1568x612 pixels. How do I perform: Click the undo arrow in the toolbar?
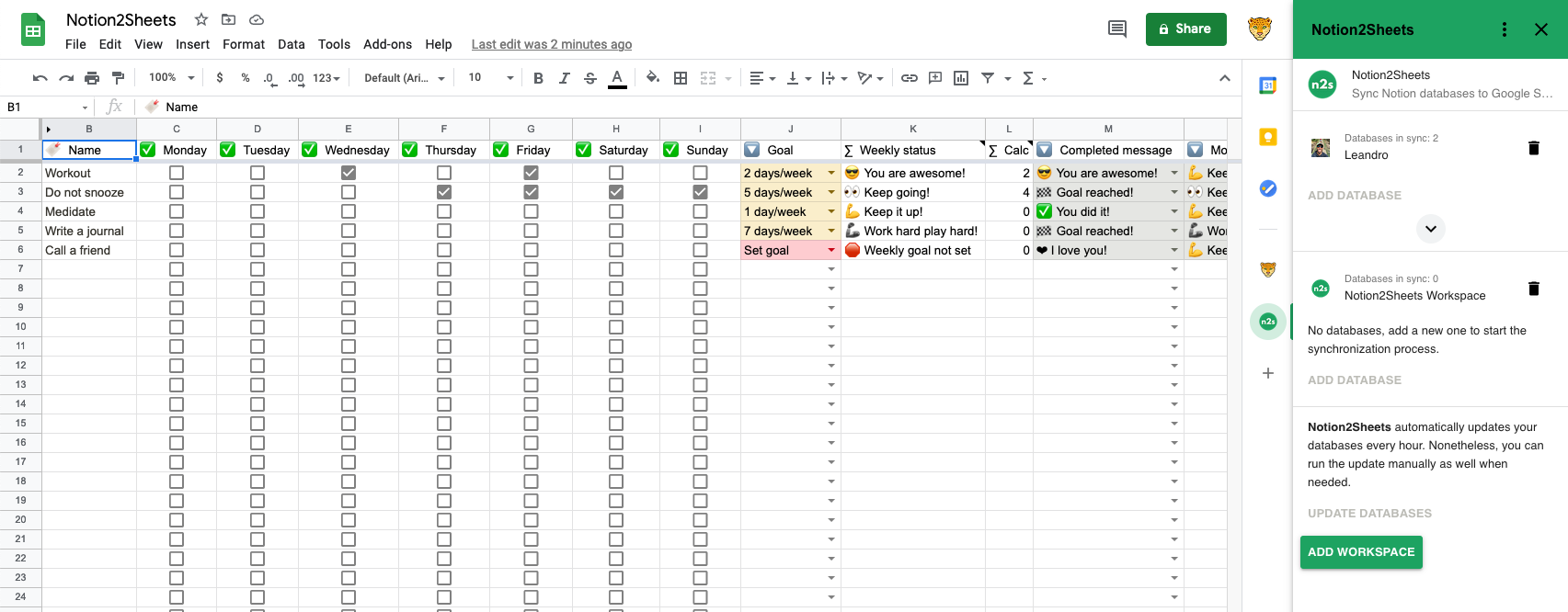click(40, 78)
